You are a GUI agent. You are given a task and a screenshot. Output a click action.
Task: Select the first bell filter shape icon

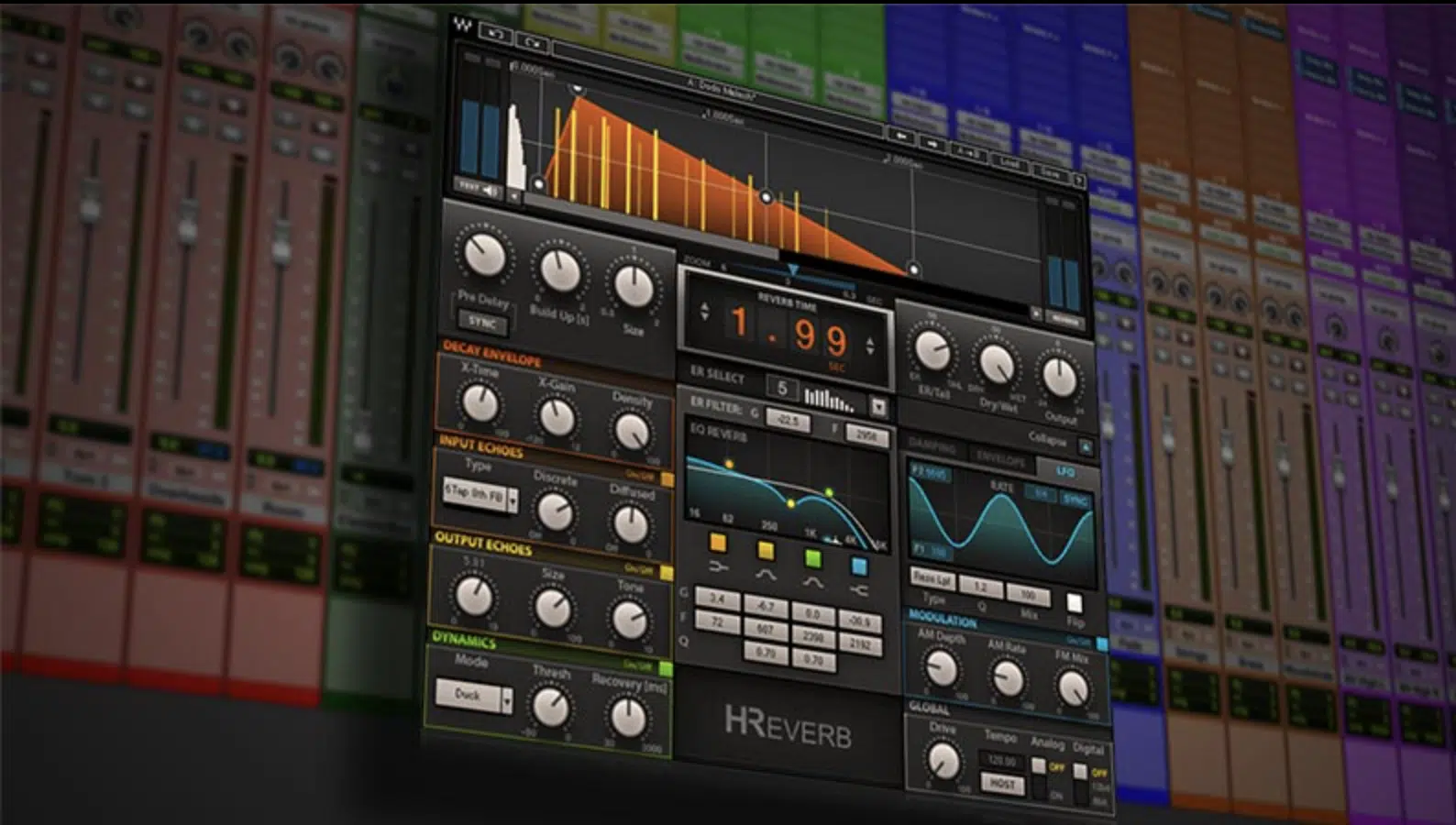766,577
